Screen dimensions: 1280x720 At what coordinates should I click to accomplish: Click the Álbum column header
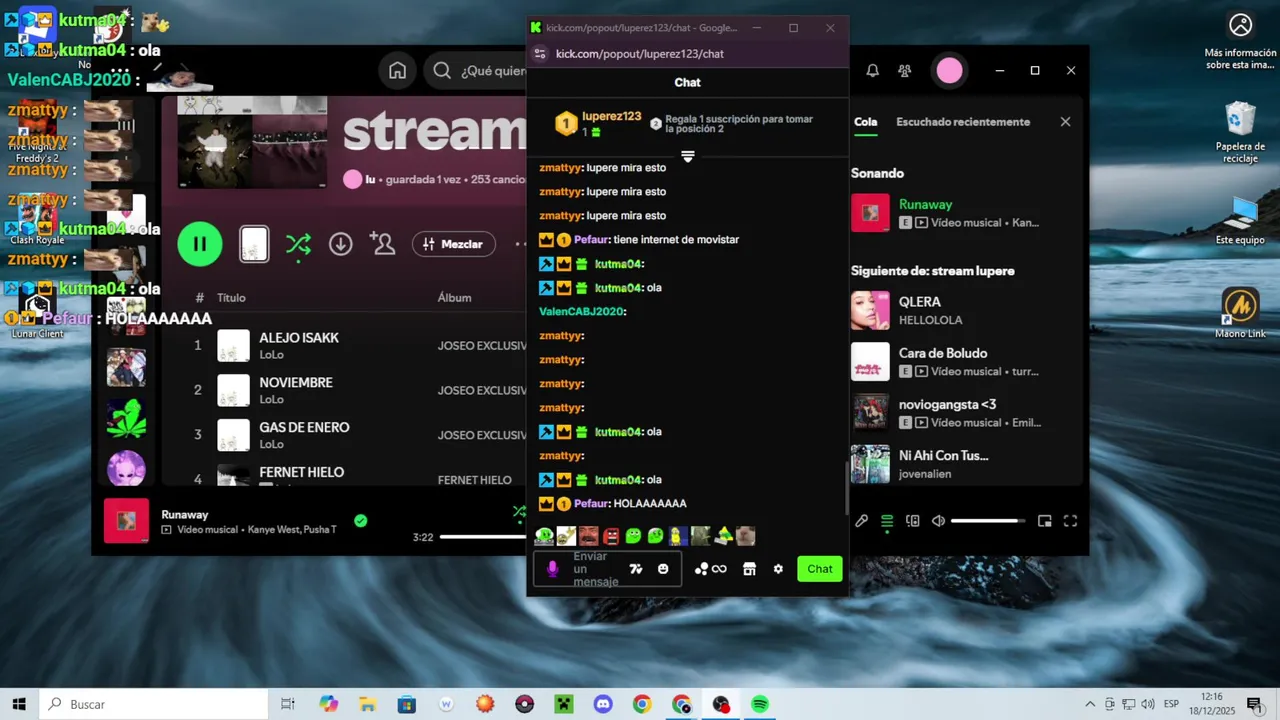tap(454, 298)
